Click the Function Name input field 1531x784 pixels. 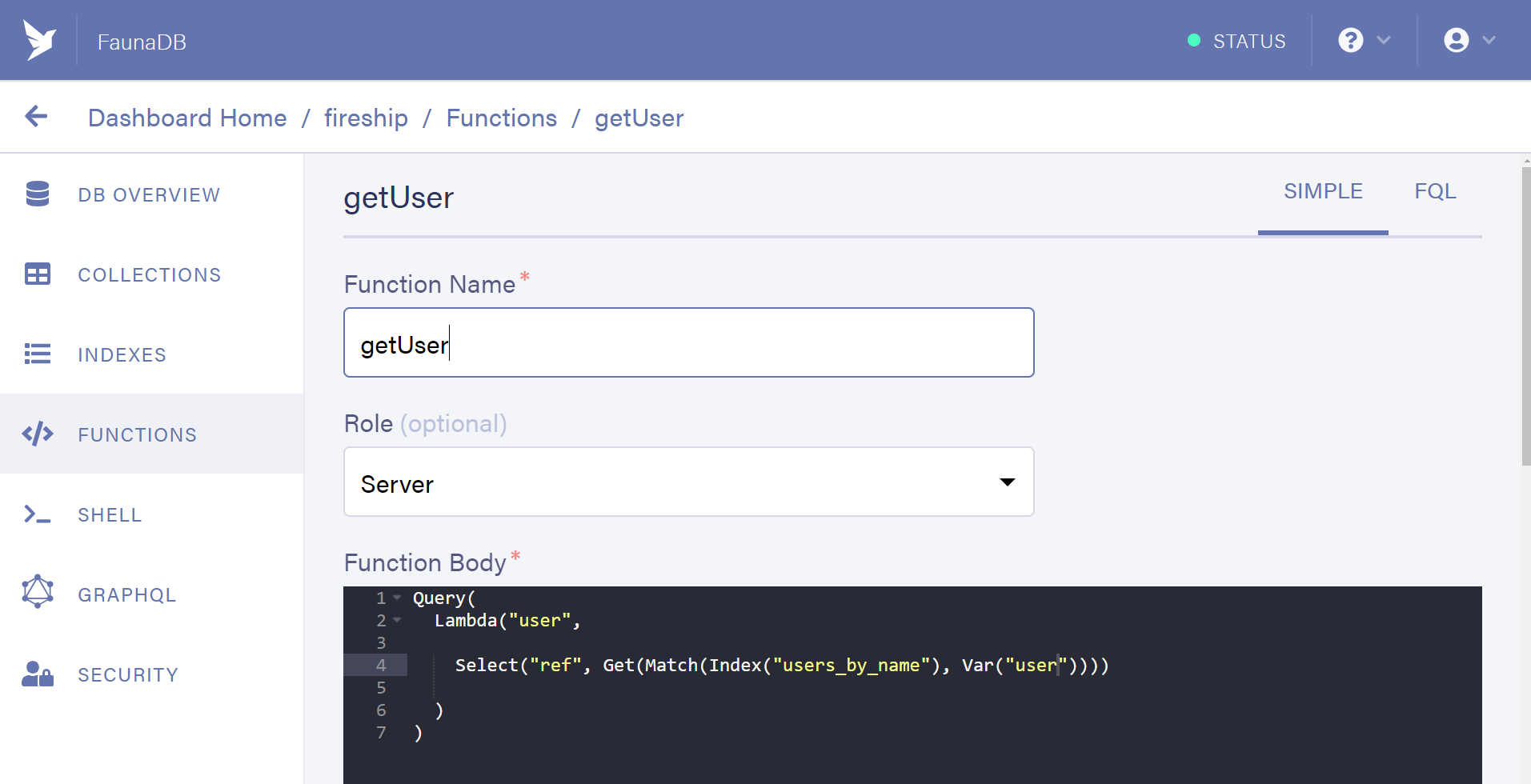tap(688, 343)
